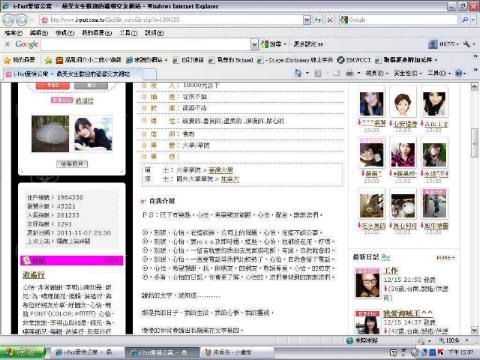Close the Google toolbar with X

[7, 44]
